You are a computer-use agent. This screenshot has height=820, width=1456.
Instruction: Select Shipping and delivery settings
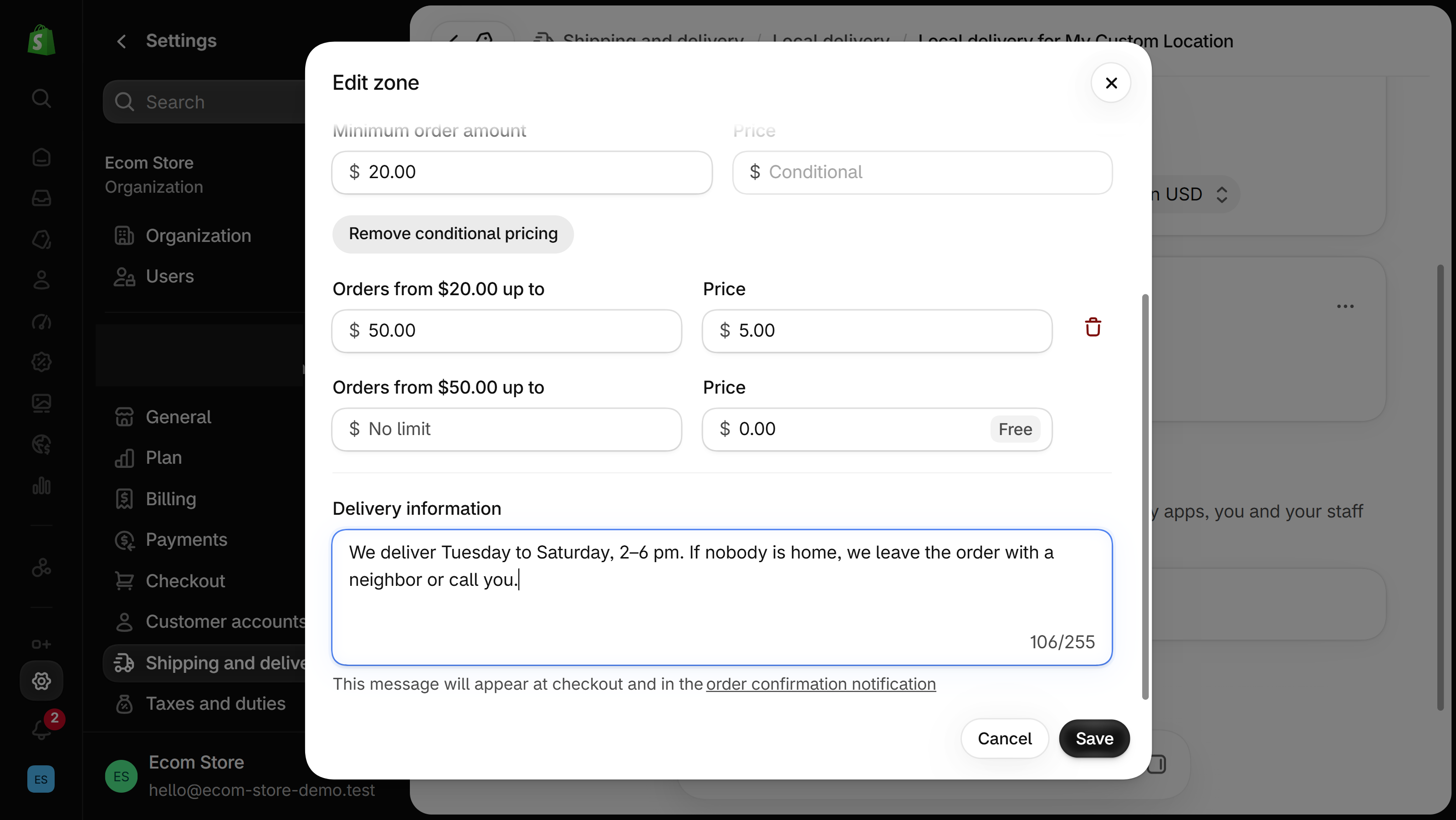pyautogui.click(x=204, y=663)
